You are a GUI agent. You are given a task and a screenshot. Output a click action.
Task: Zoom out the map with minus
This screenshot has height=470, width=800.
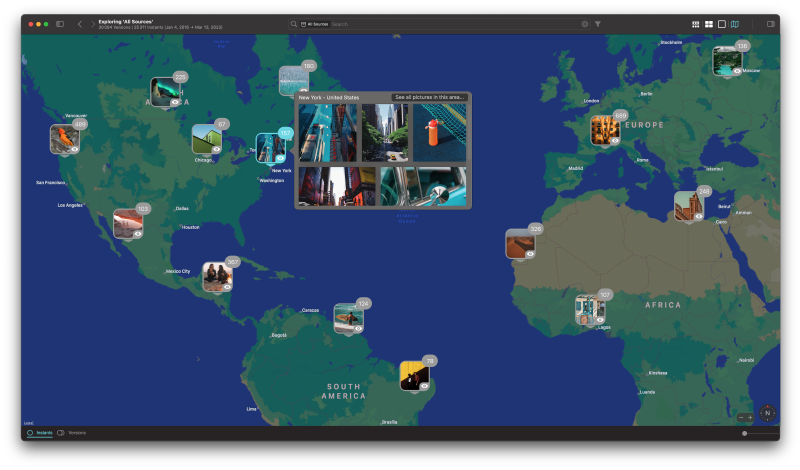[x=741, y=417]
